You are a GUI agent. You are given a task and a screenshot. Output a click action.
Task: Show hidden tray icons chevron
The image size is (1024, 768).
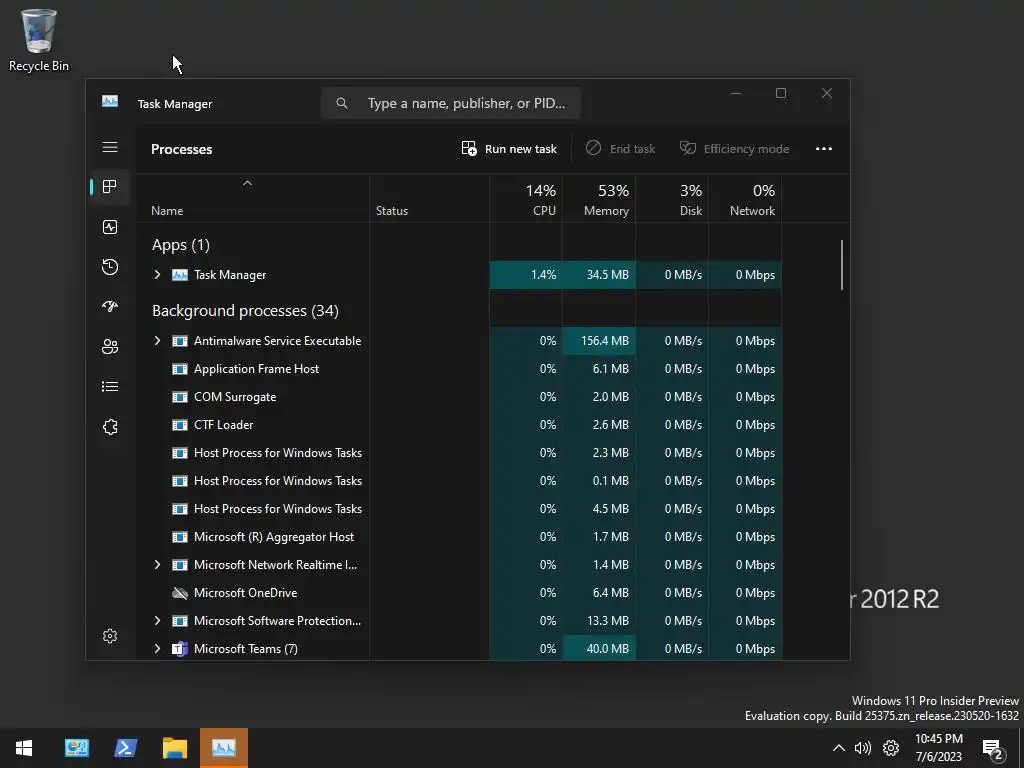tap(839, 748)
